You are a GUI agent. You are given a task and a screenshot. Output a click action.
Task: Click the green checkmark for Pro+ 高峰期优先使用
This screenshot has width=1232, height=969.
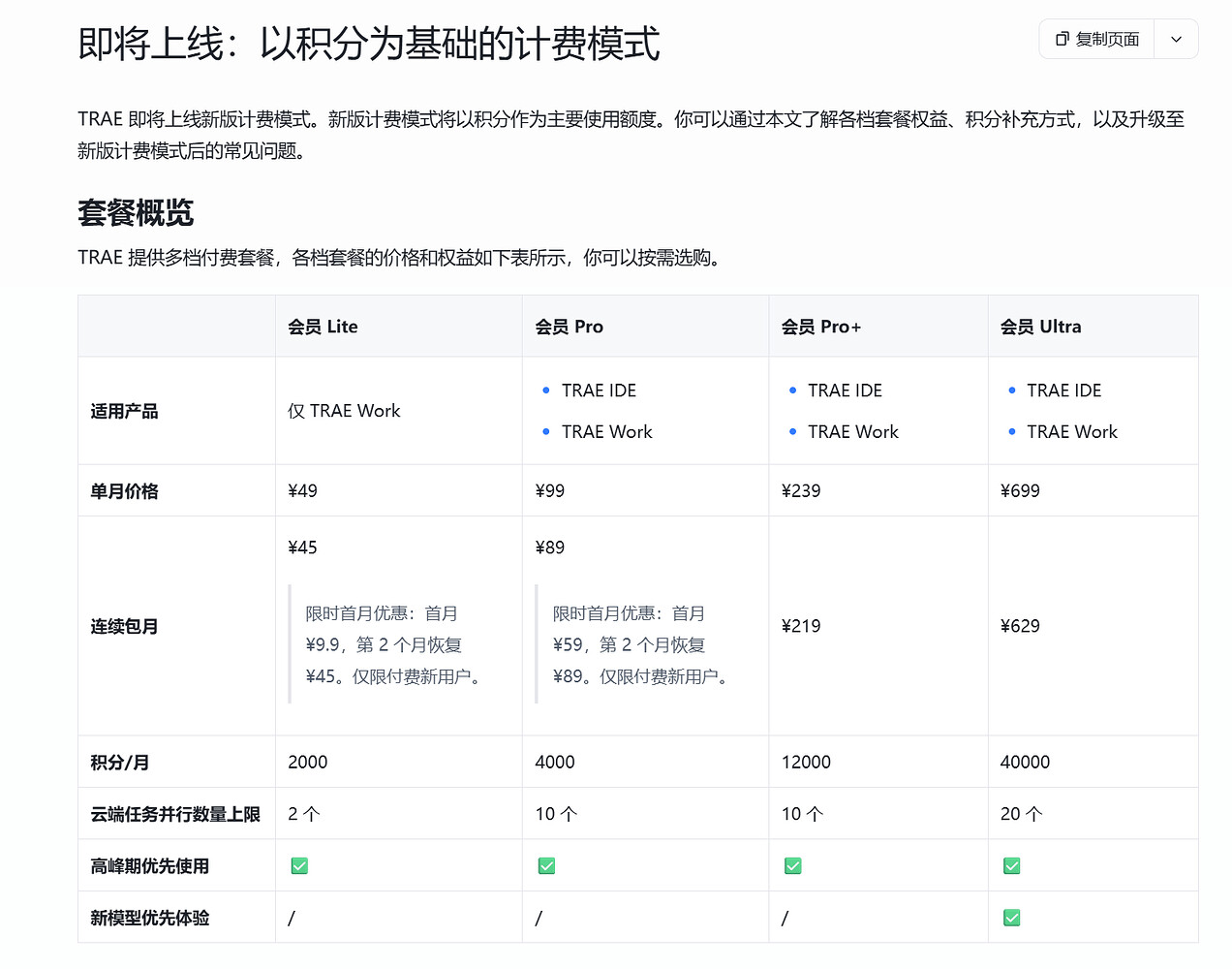[x=792, y=865]
